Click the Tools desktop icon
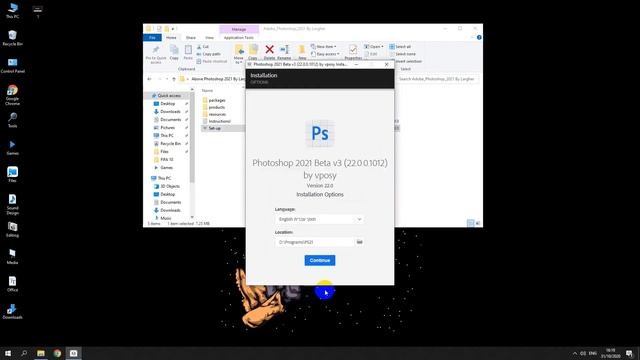 [x=13, y=120]
